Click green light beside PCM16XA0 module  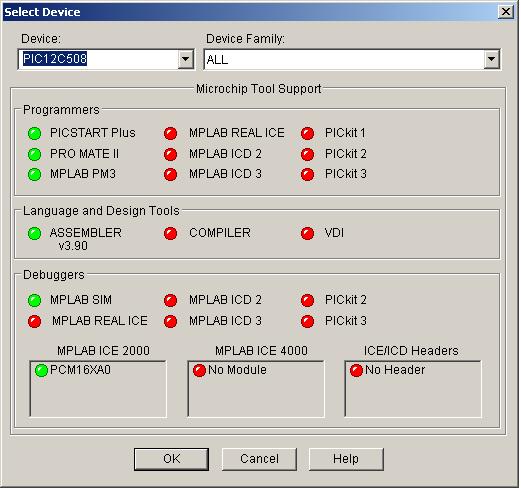click(x=41, y=370)
